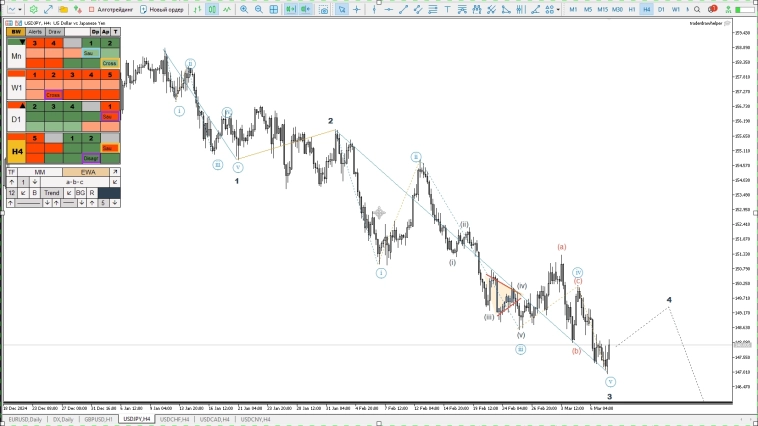
Task: Open the GBPUSD,H1 chart tab
Action: point(98,419)
